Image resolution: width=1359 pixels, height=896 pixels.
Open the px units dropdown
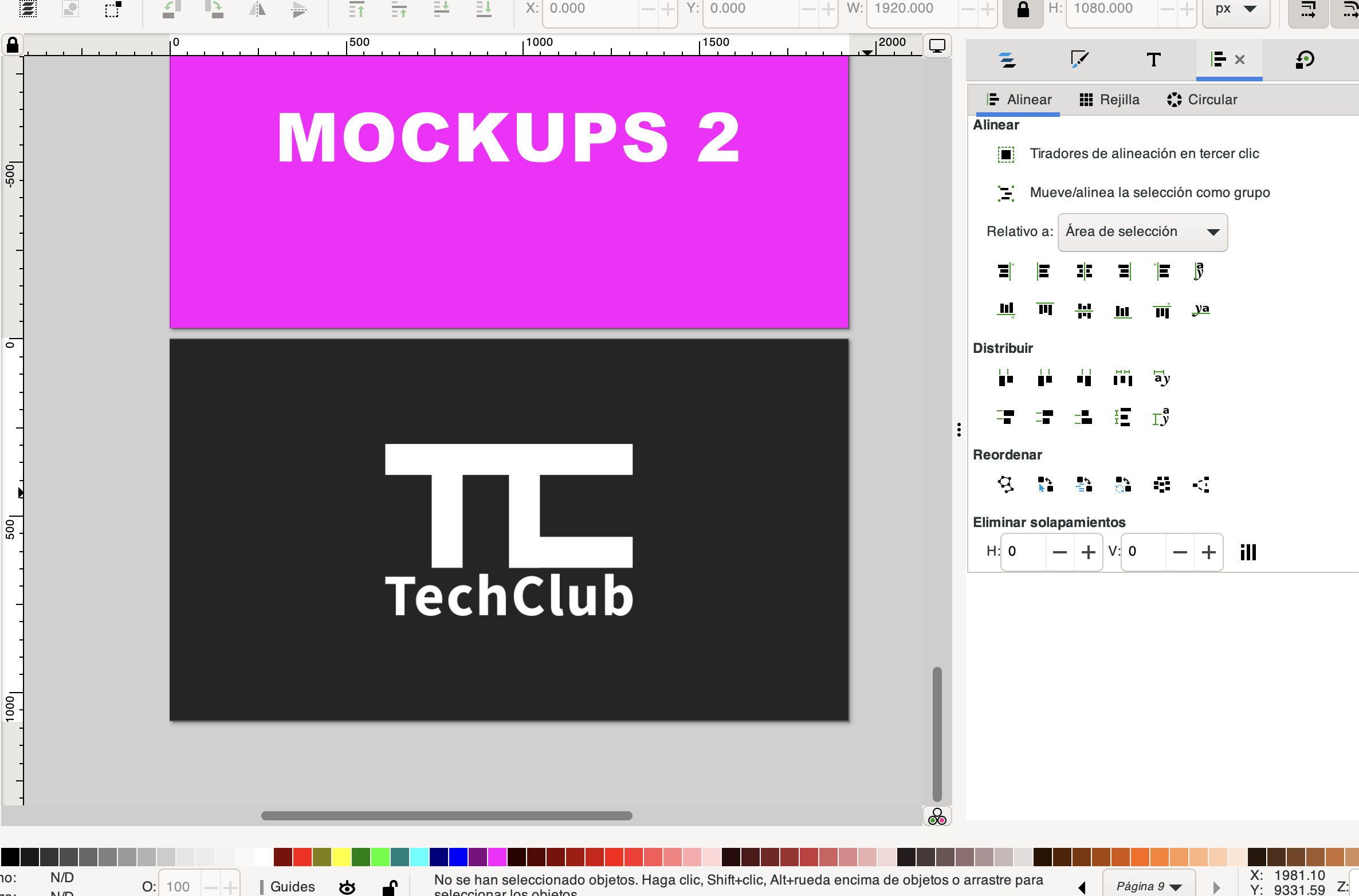pyautogui.click(x=1236, y=10)
